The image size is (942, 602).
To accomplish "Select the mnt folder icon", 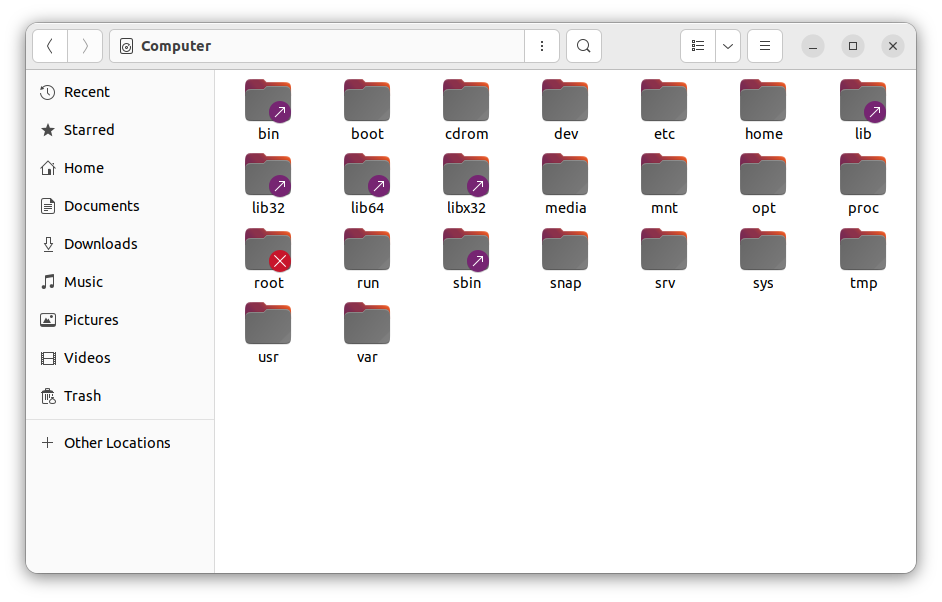I will coord(664,175).
